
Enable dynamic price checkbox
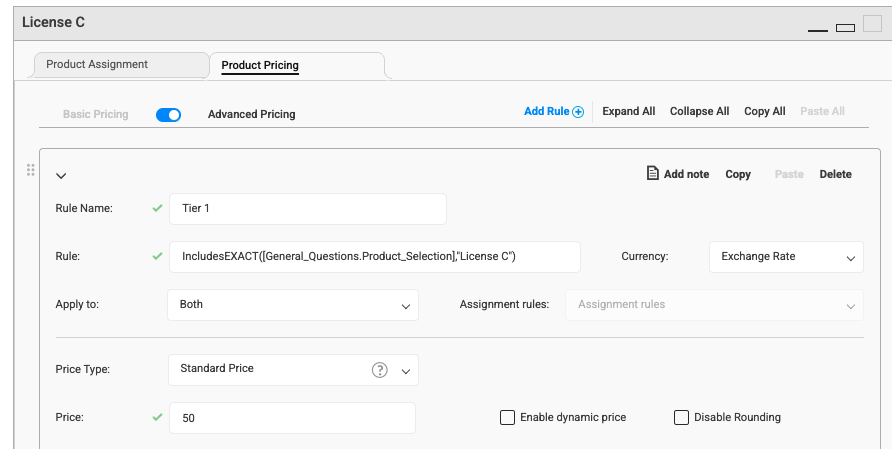507,417
